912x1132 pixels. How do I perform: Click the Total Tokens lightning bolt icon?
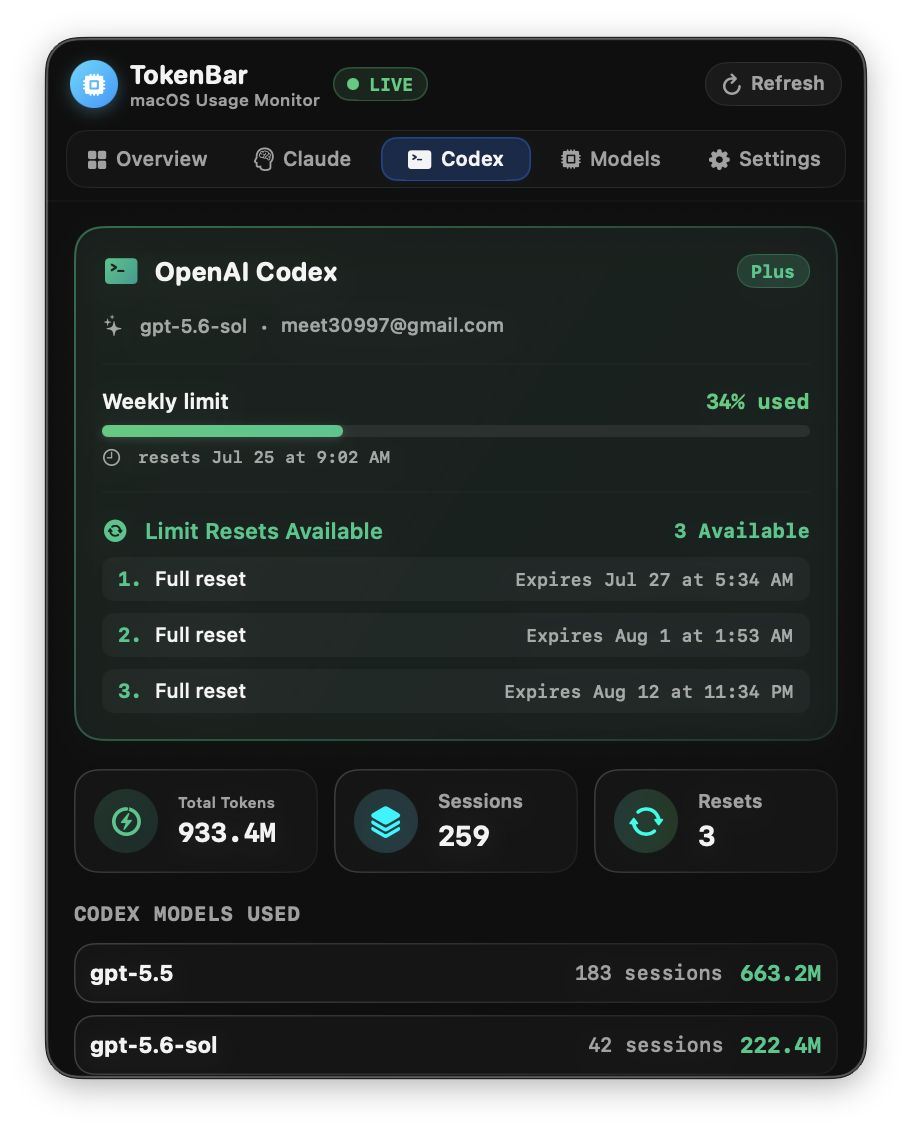click(x=126, y=821)
